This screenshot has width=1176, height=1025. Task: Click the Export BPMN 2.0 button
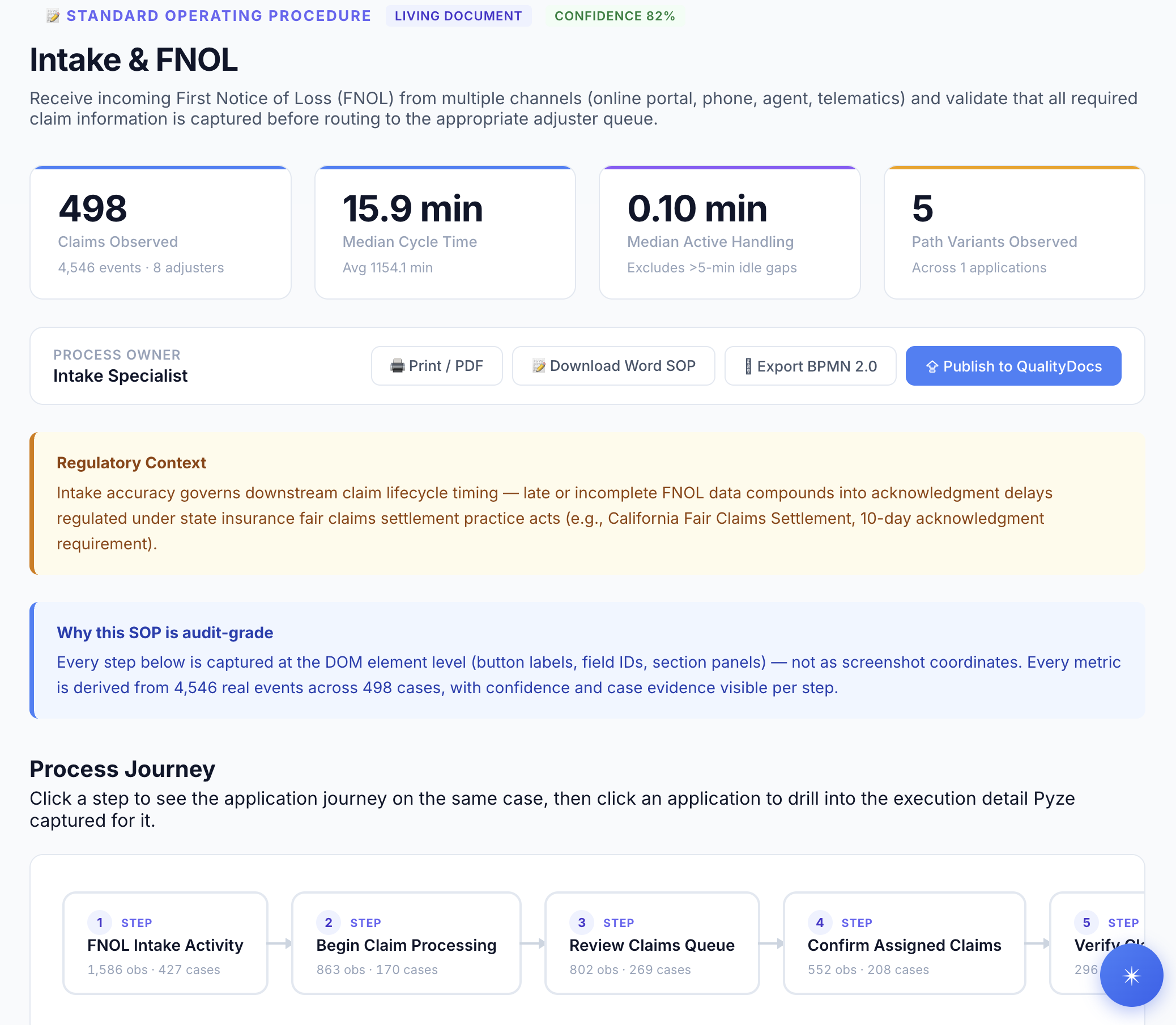coord(809,365)
